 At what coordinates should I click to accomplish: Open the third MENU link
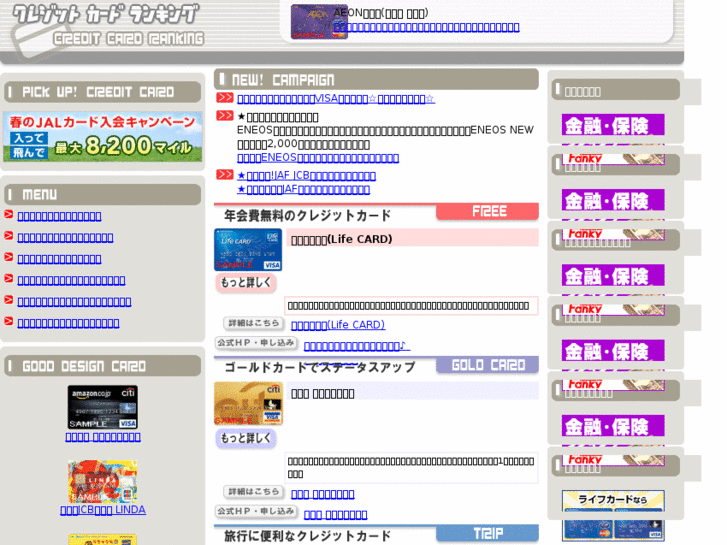tap(59, 259)
